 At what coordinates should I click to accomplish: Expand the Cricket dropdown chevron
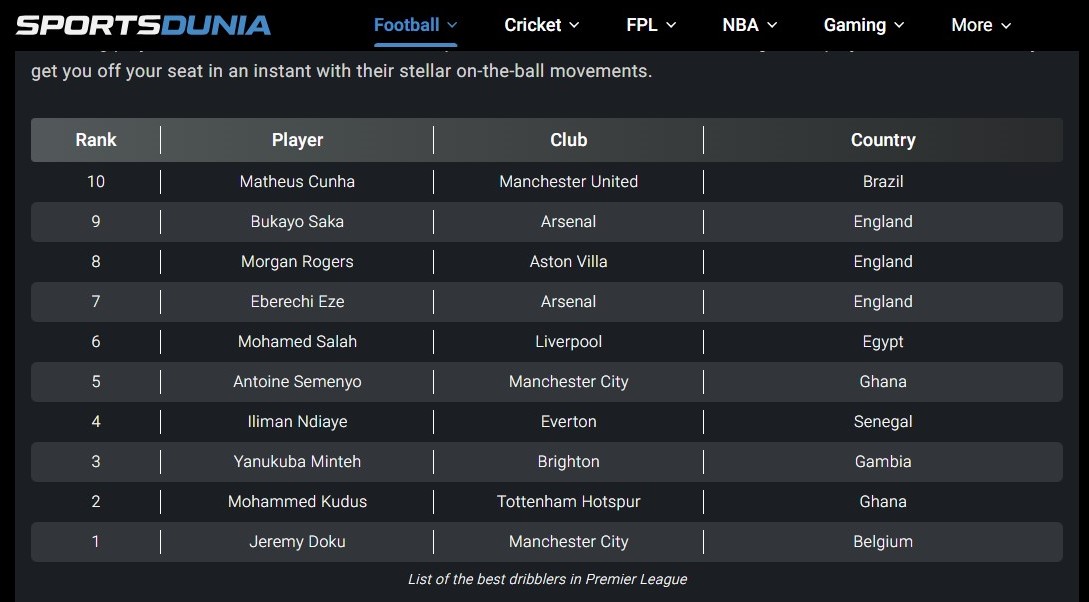(574, 25)
